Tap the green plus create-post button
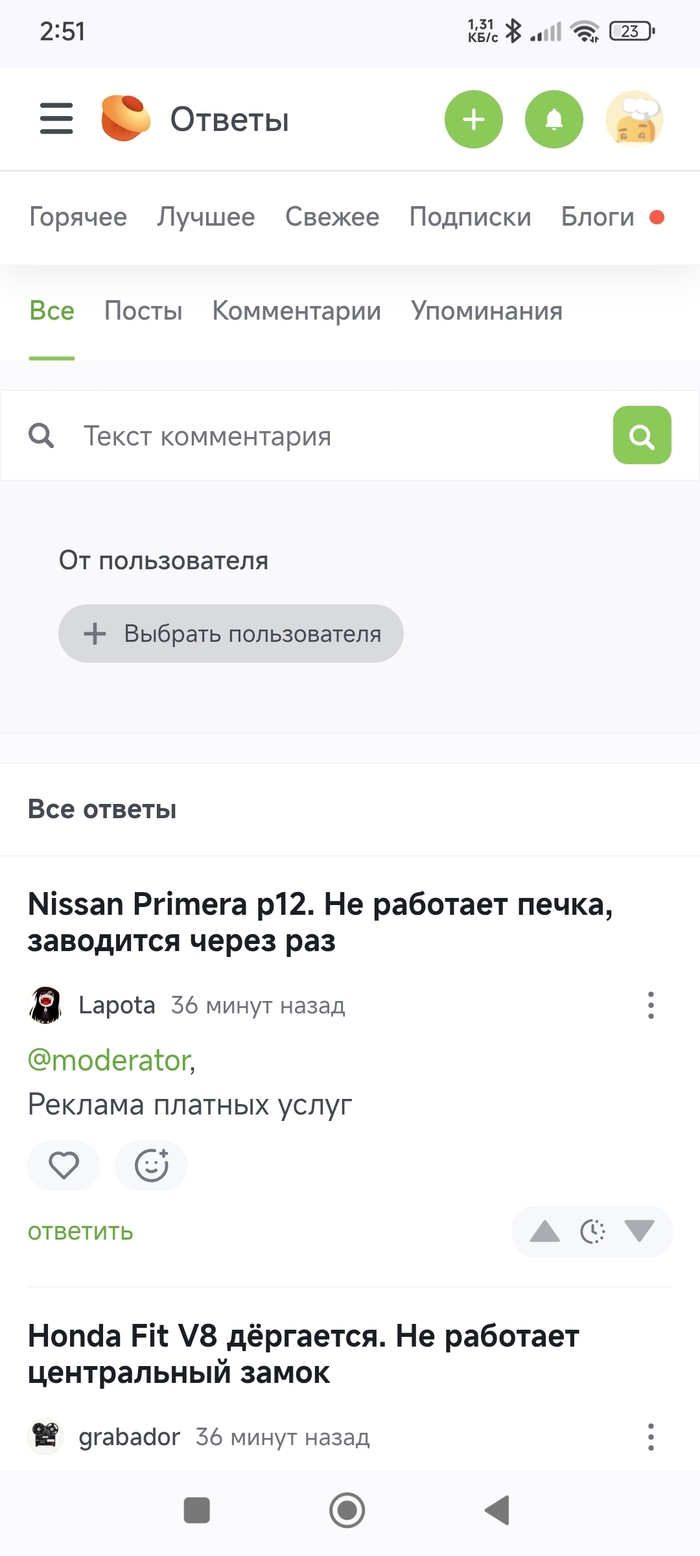 pos(473,120)
